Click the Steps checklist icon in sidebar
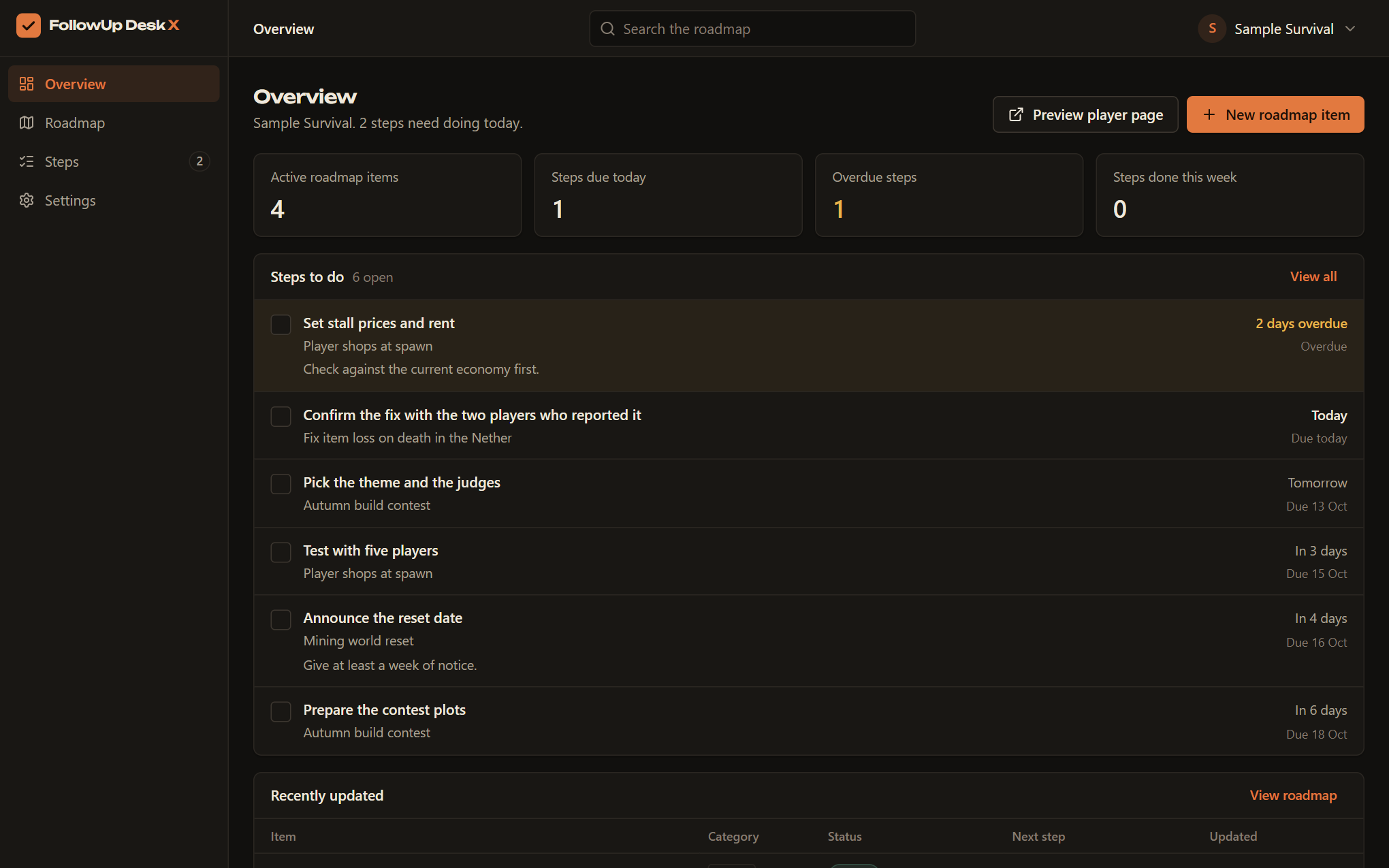Viewport: 1389px width, 868px height. point(27,161)
